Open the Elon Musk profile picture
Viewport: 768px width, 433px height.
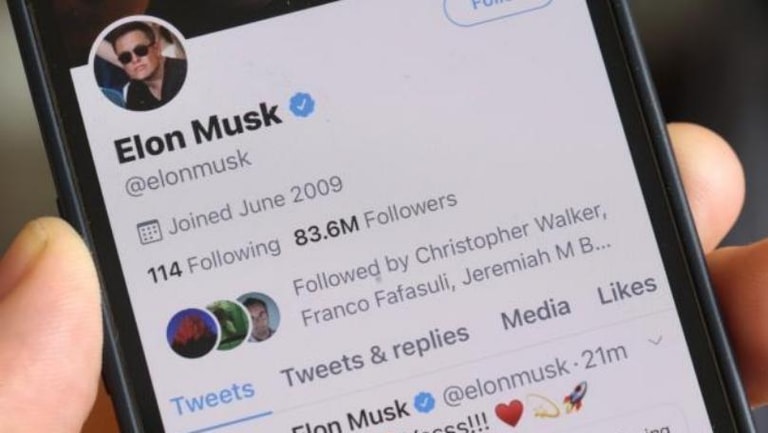139,64
